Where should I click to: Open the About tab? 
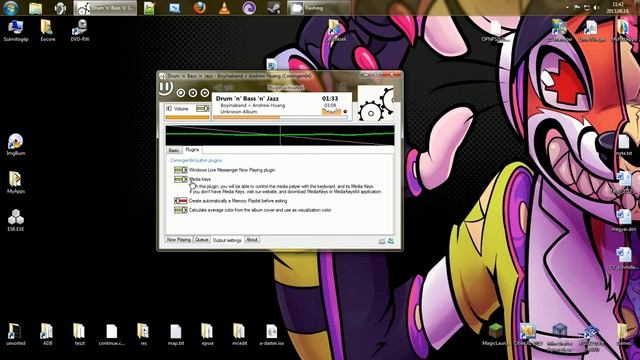pyautogui.click(x=252, y=240)
